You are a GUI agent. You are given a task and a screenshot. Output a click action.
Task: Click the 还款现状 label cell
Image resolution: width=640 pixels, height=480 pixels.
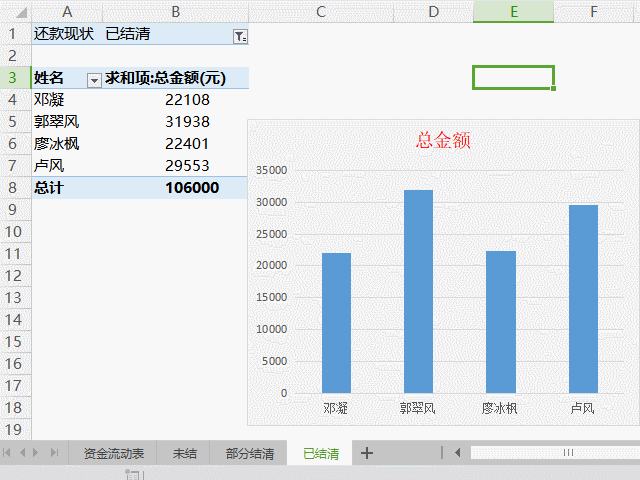[67, 33]
